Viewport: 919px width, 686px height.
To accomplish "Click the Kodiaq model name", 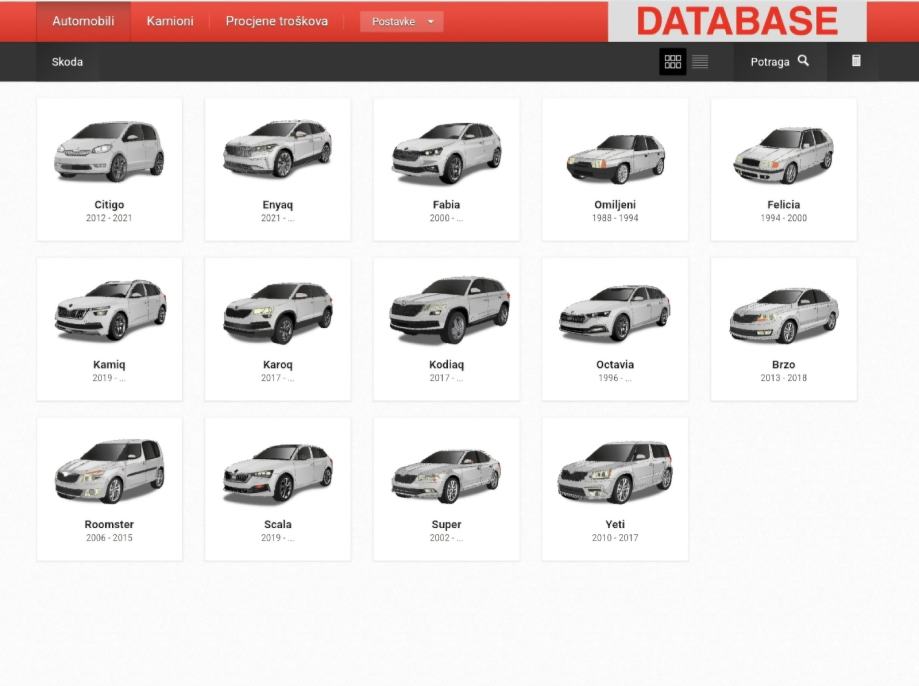I will pyautogui.click(x=447, y=365).
